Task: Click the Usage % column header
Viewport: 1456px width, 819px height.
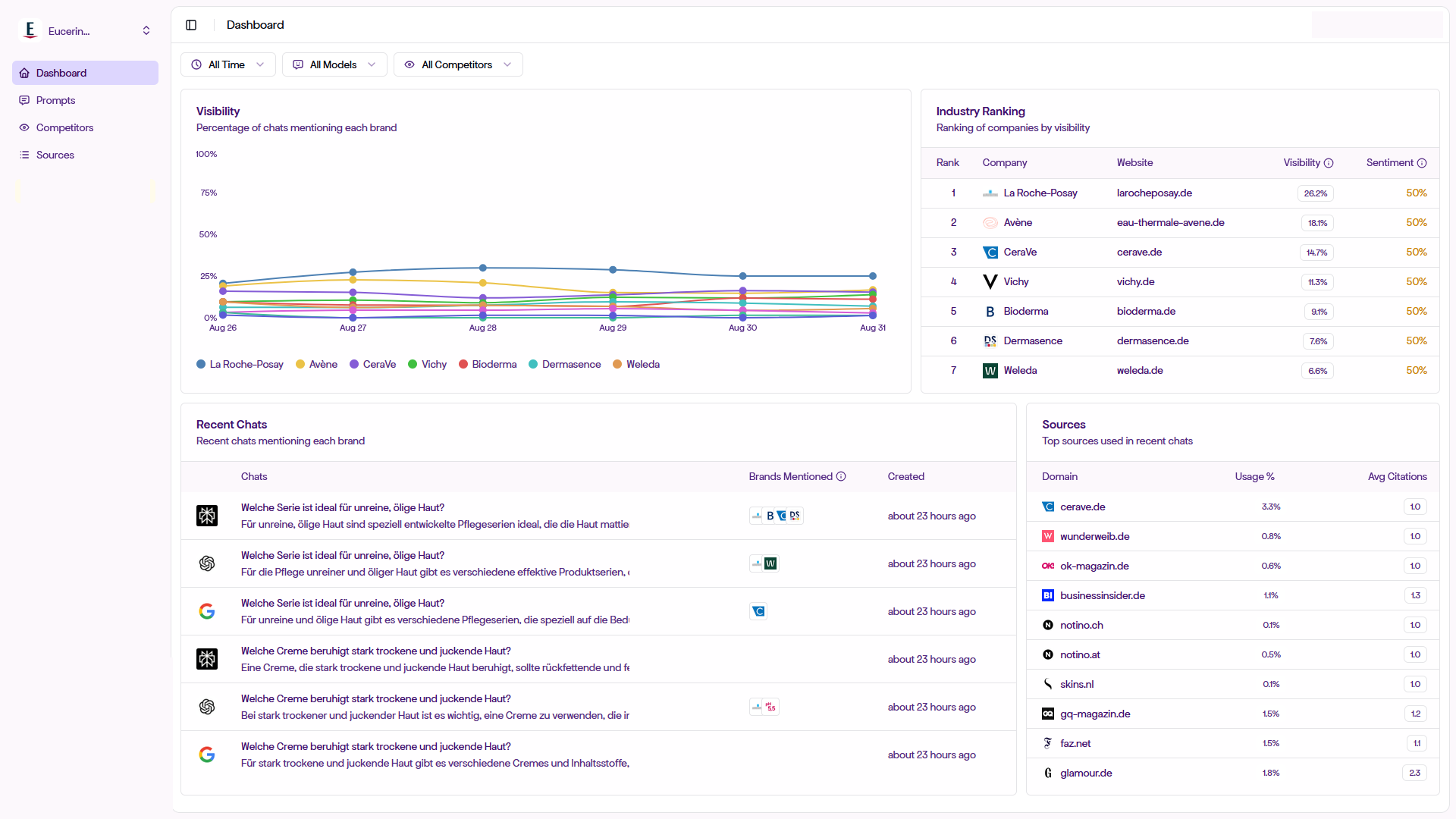Action: 1254,476
